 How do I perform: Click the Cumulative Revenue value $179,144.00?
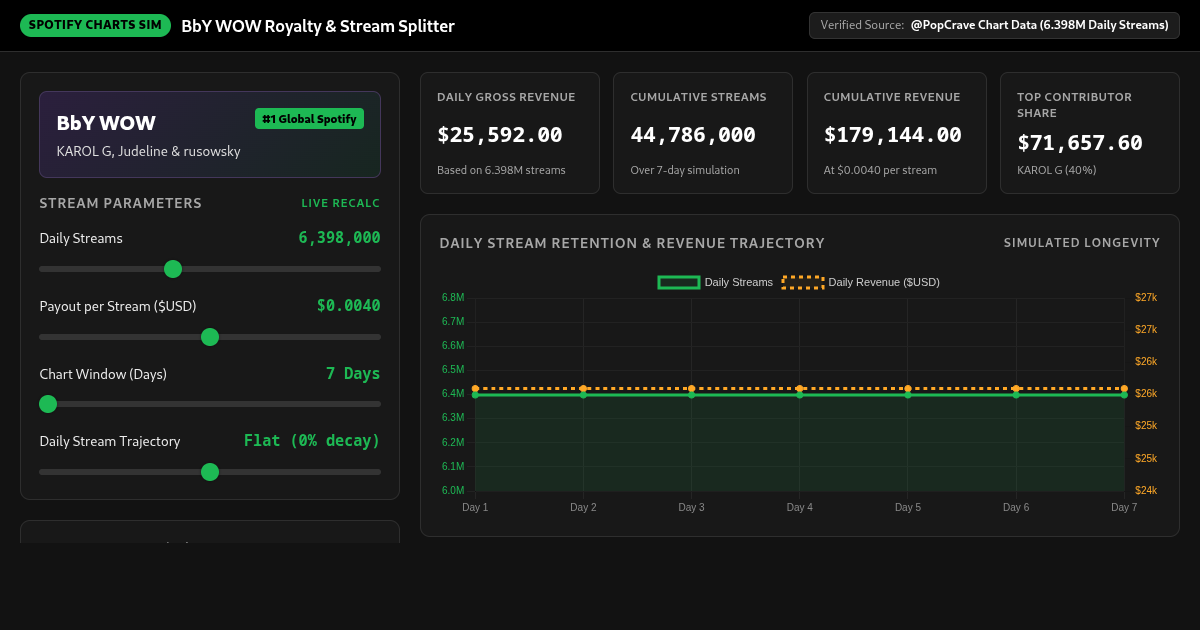[x=893, y=134]
